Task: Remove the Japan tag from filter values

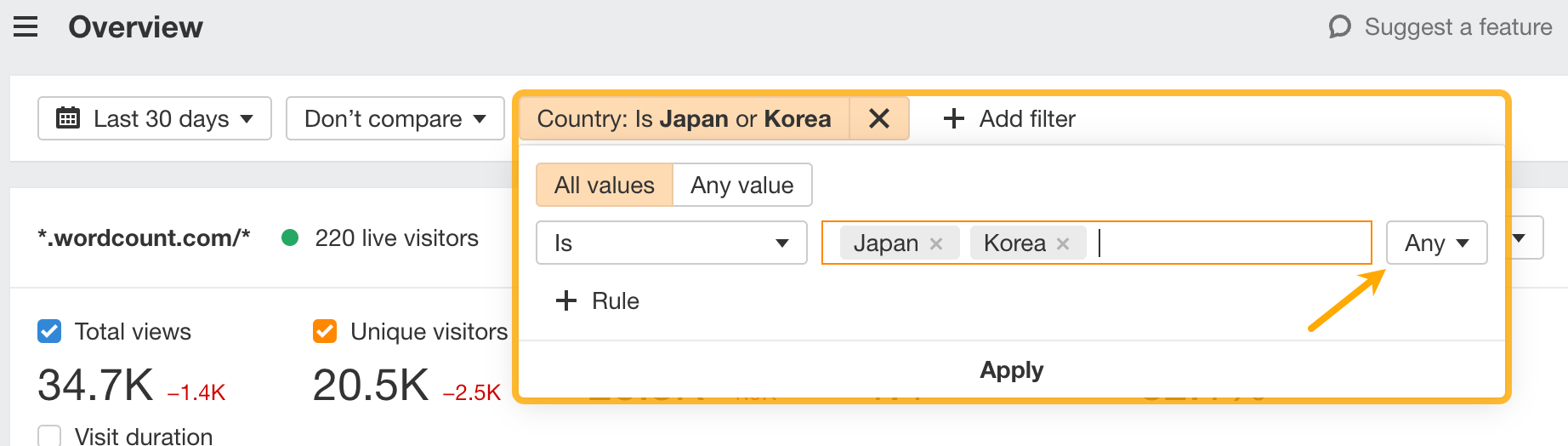Action: click(x=936, y=243)
